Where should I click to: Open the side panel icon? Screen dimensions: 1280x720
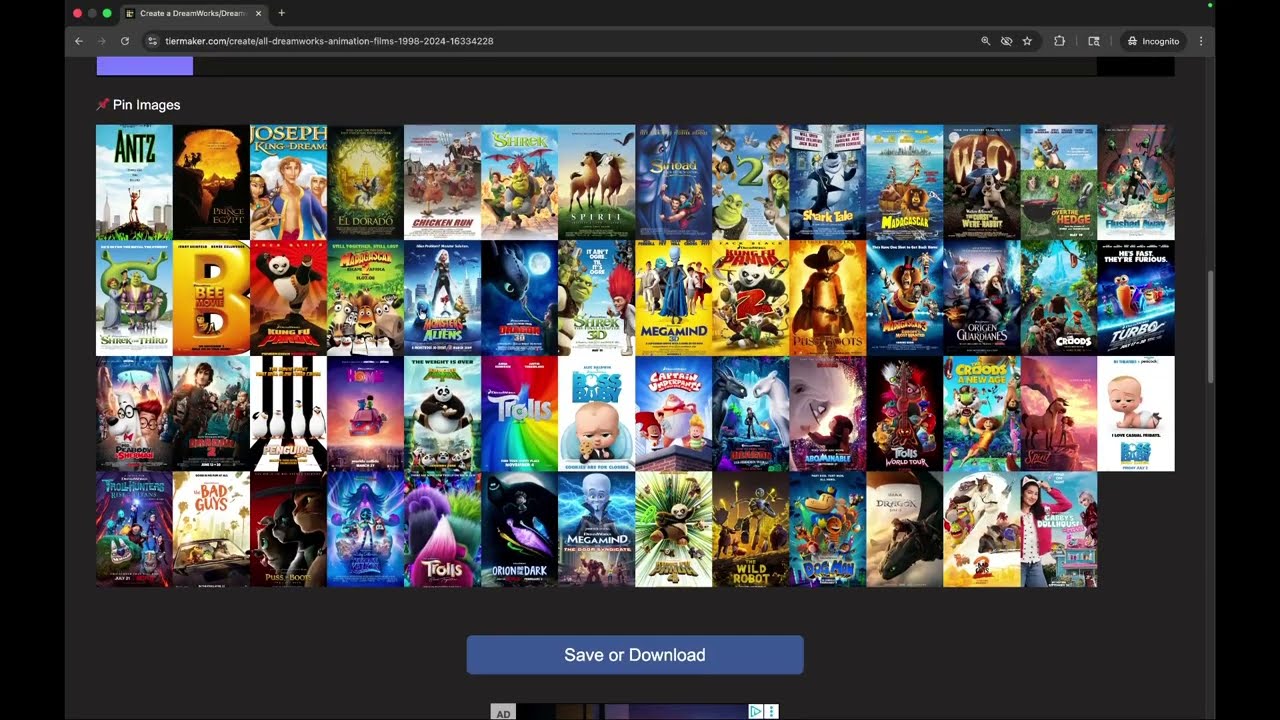(x=1094, y=41)
